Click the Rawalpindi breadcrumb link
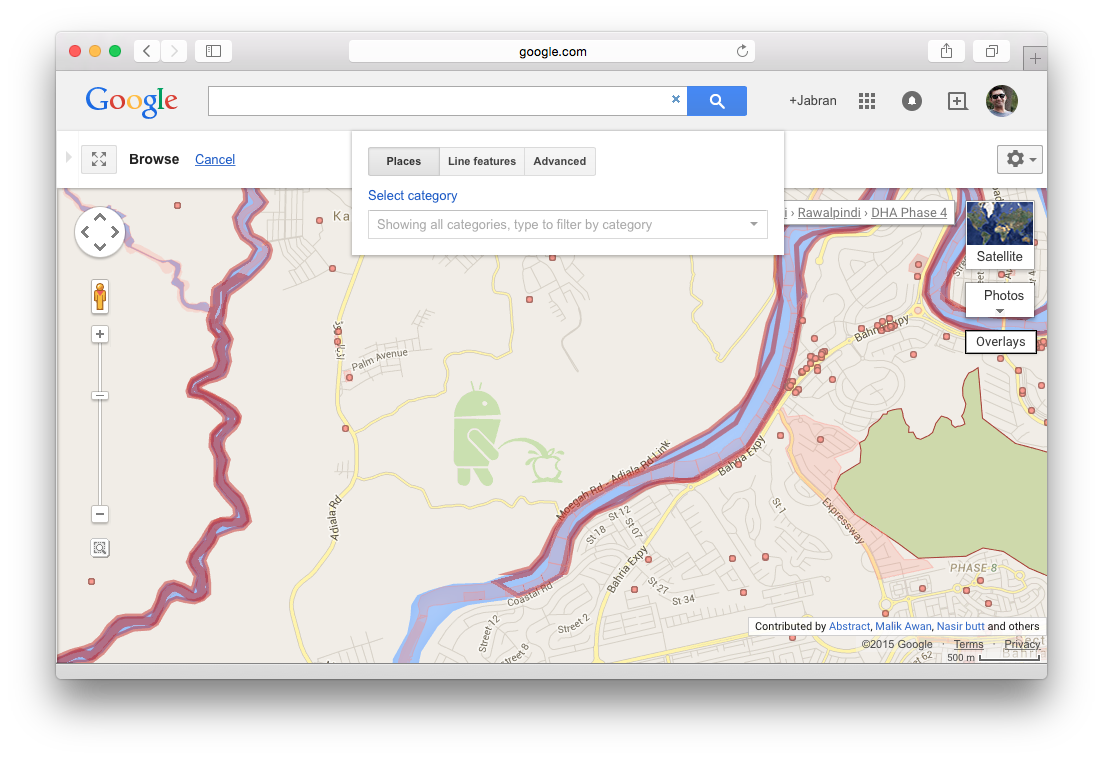 point(829,212)
